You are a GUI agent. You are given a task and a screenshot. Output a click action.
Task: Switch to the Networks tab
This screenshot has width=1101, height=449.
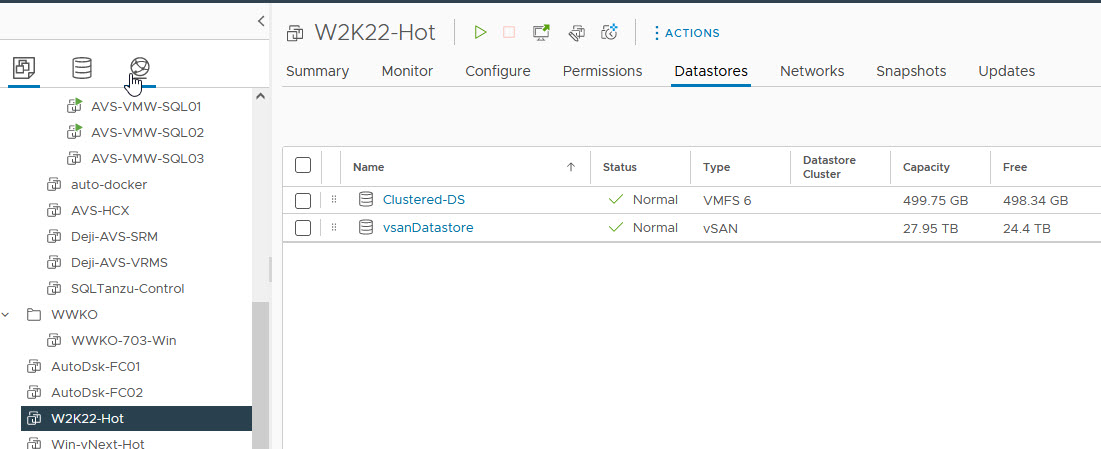click(812, 71)
